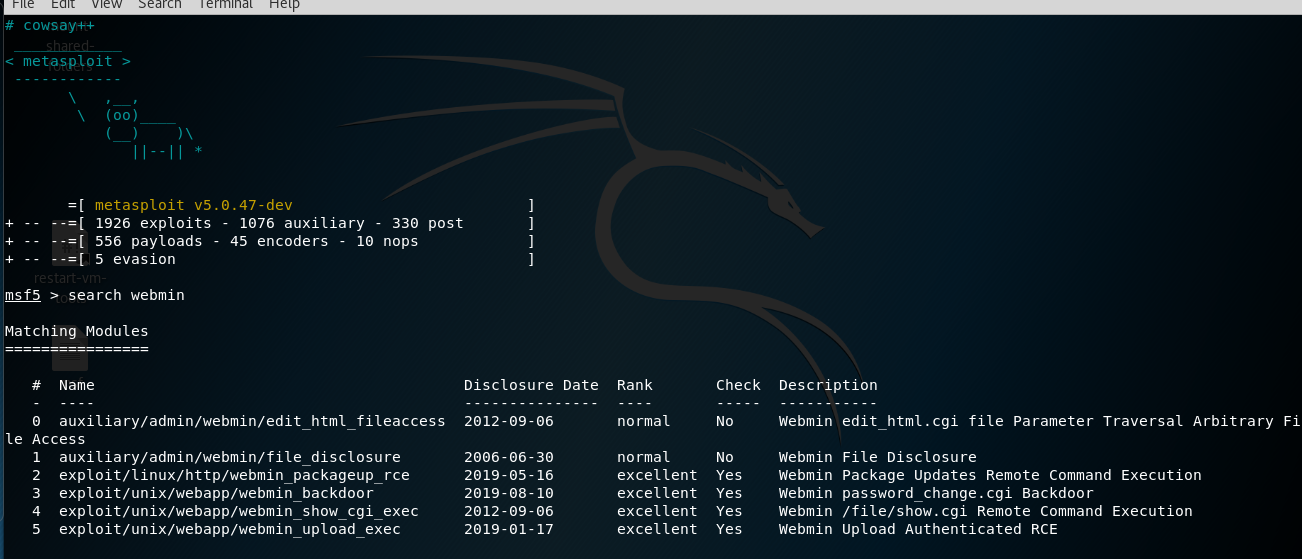
Task: Click the '5 evasion' banner line
Action: (135, 260)
